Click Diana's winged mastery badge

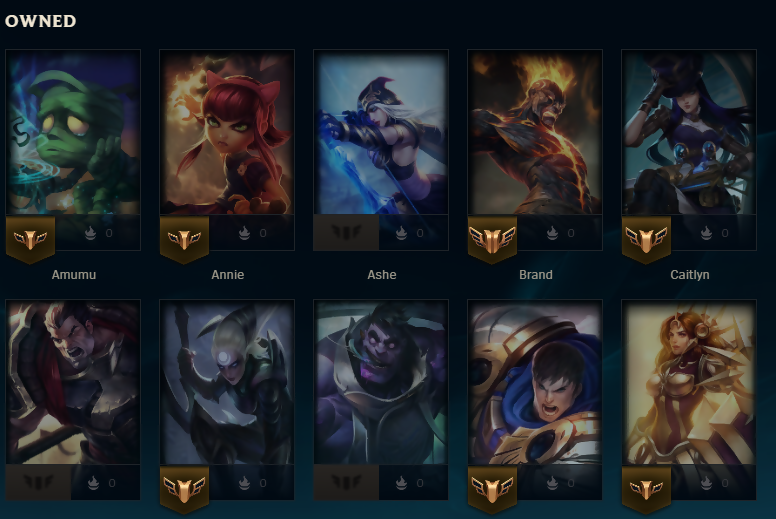tap(184, 489)
